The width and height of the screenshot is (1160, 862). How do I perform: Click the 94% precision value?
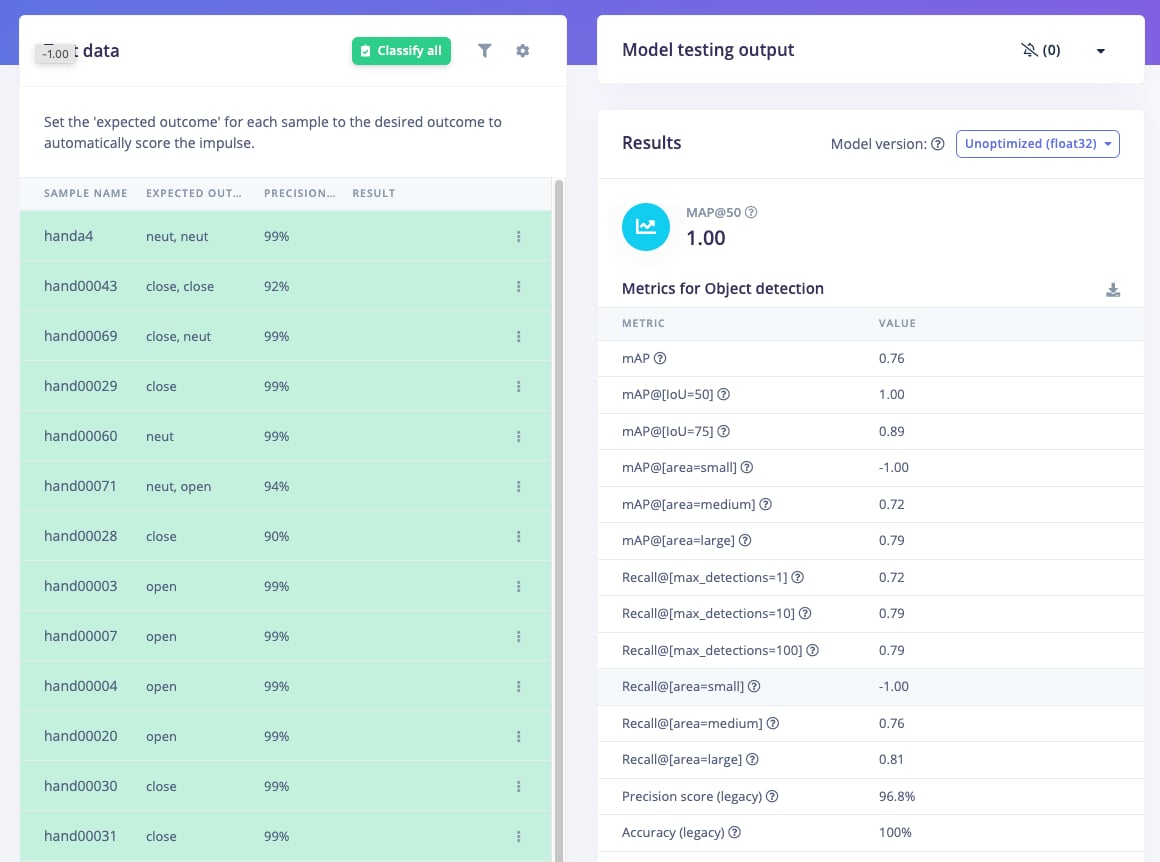click(277, 486)
